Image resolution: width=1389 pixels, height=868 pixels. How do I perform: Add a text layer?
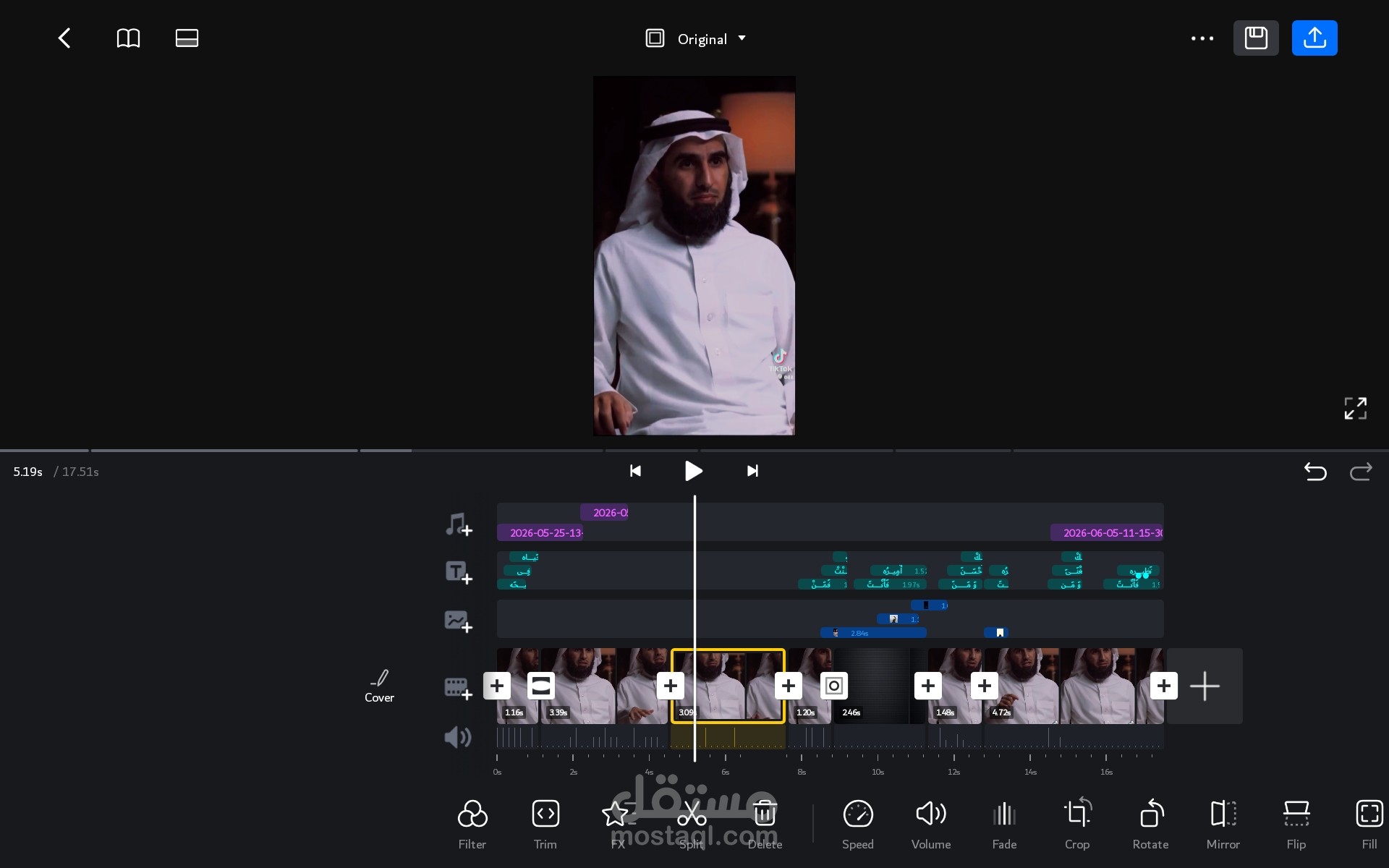[459, 572]
